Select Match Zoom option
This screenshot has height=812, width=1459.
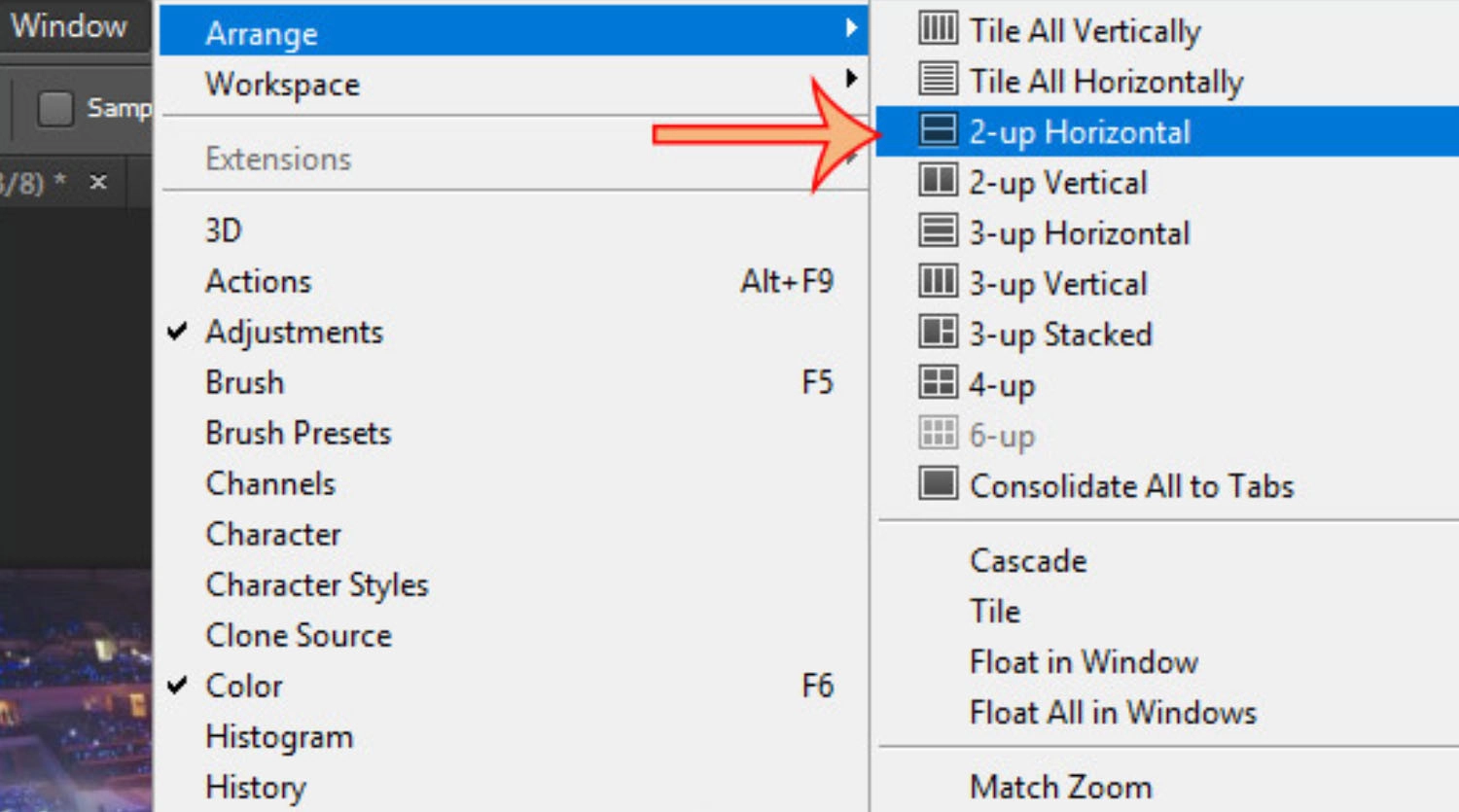coord(1060,787)
